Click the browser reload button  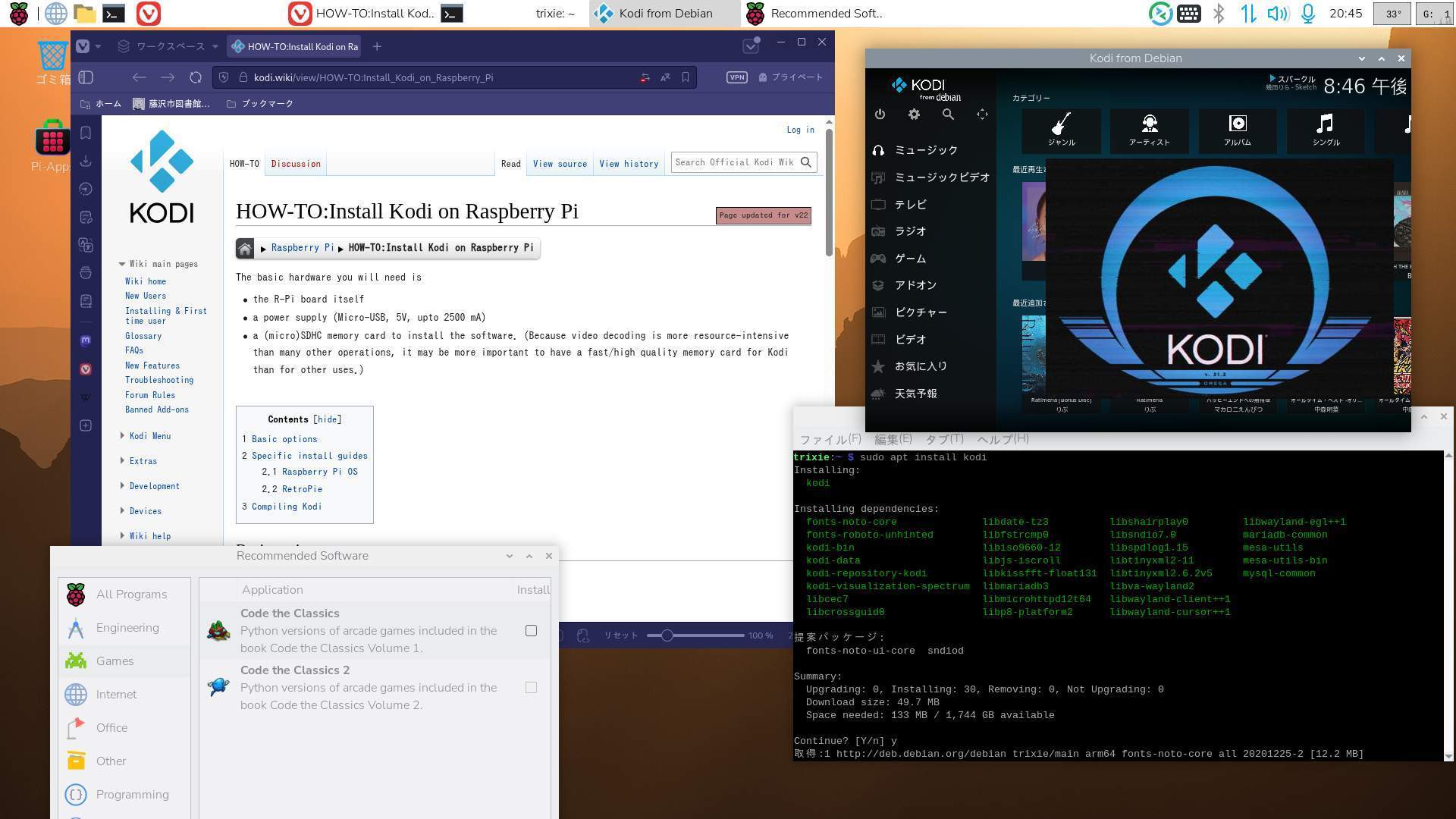point(196,77)
